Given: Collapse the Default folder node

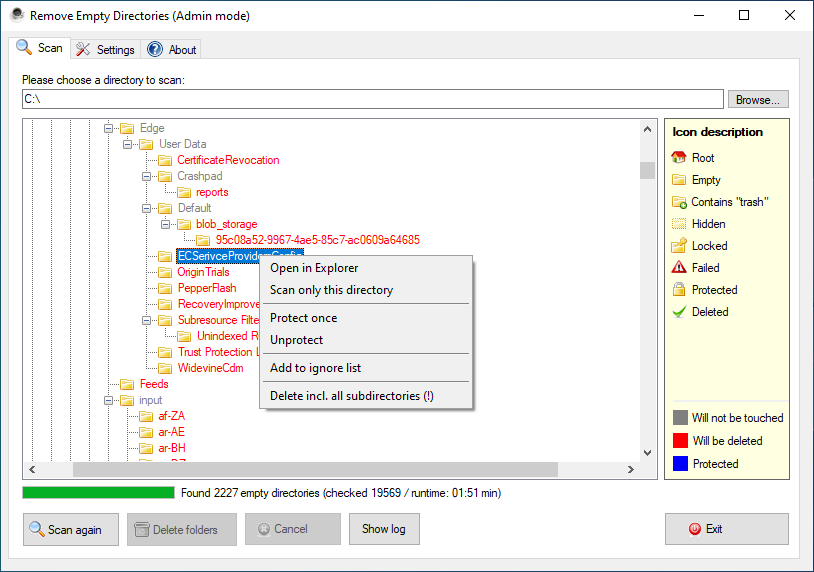Looking at the screenshot, I should point(146,208).
